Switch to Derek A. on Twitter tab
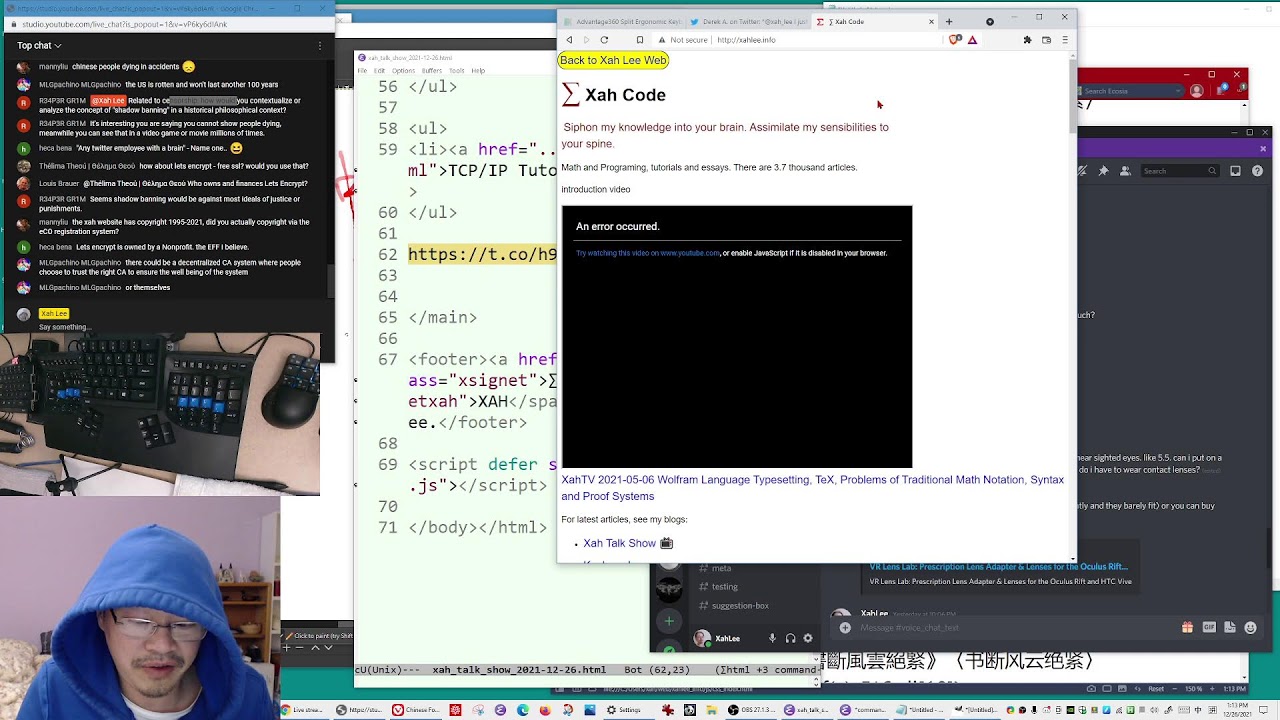Viewport: 1280px width, 720px height. pos(748,21)
